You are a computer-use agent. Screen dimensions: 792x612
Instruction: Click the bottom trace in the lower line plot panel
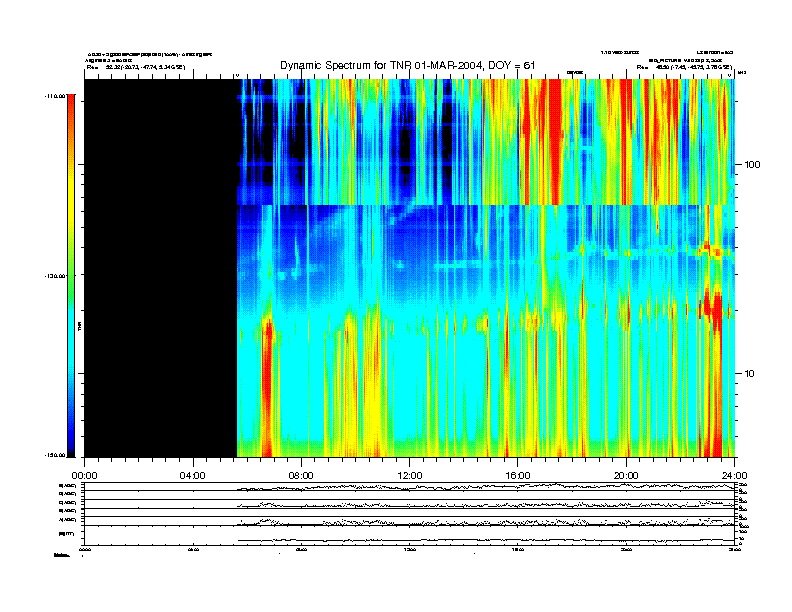pos(485,540)
